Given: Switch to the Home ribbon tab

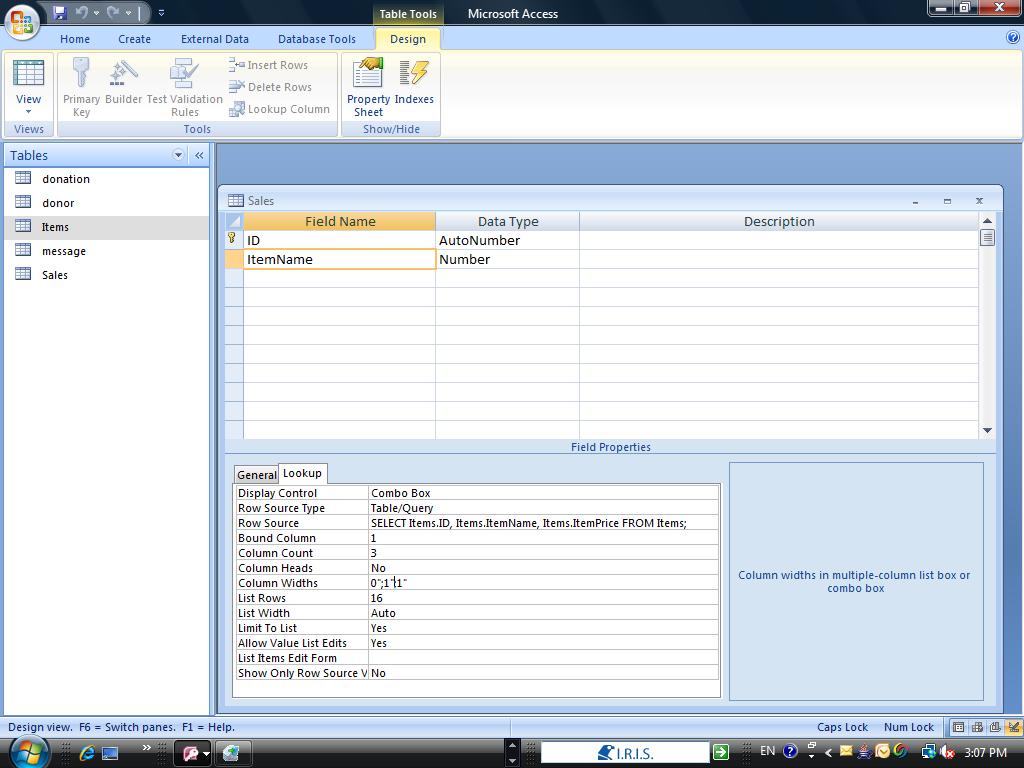Looking at the screenshot, I should tap(75, 39).
